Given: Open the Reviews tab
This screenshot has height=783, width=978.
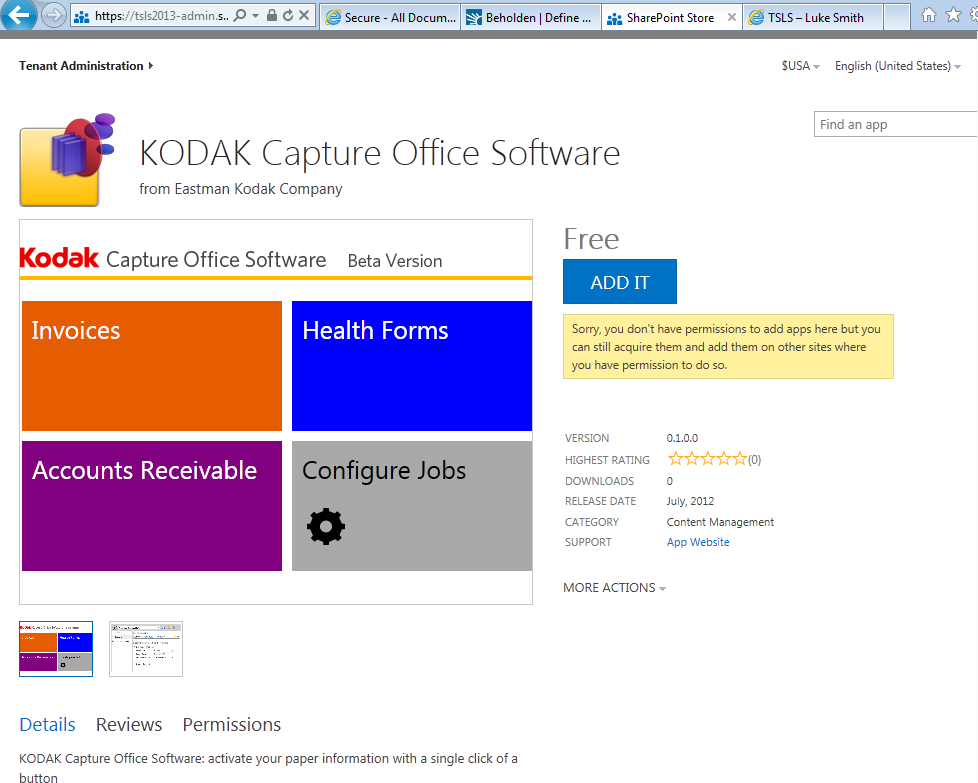Looking at the screenshot, I should (x=129, y=725).
